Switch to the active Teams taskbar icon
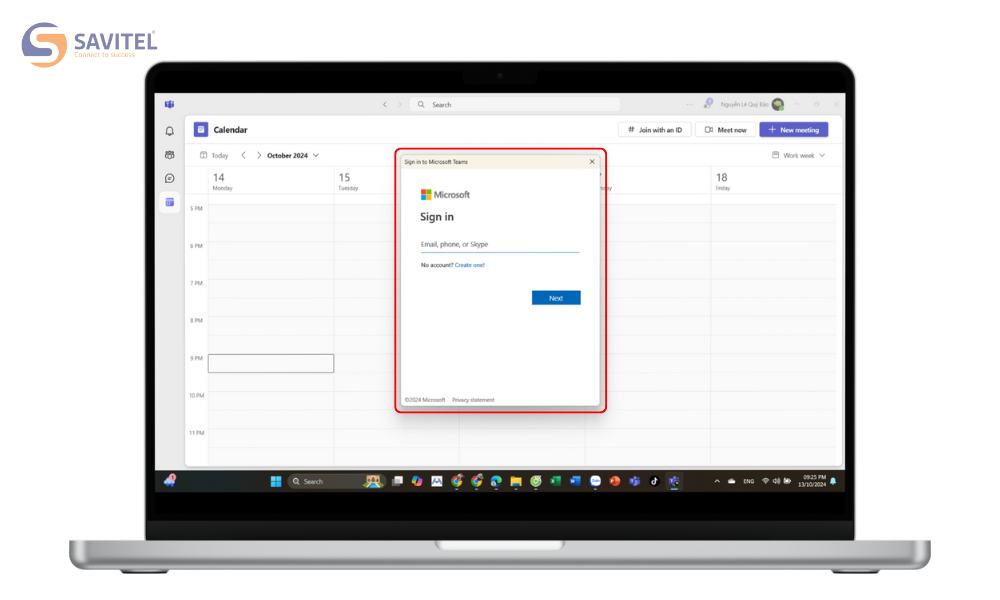1000x600 pixels. pyautogui.click(x=674, y=481)
